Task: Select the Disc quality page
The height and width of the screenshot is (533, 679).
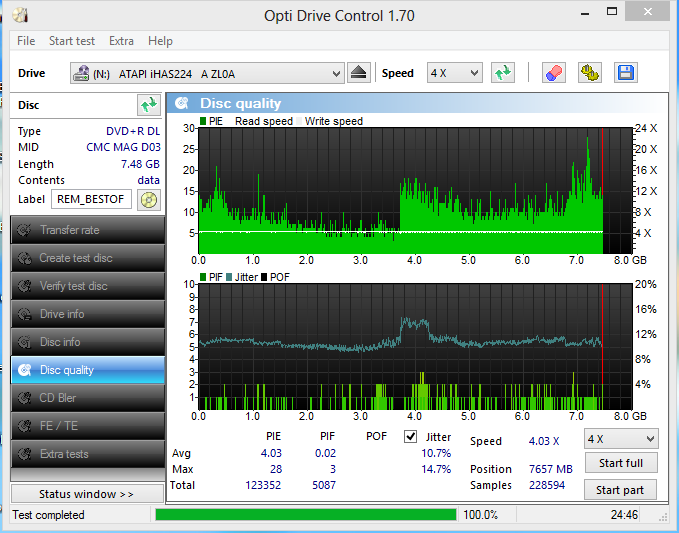Action: pos(87,370)
